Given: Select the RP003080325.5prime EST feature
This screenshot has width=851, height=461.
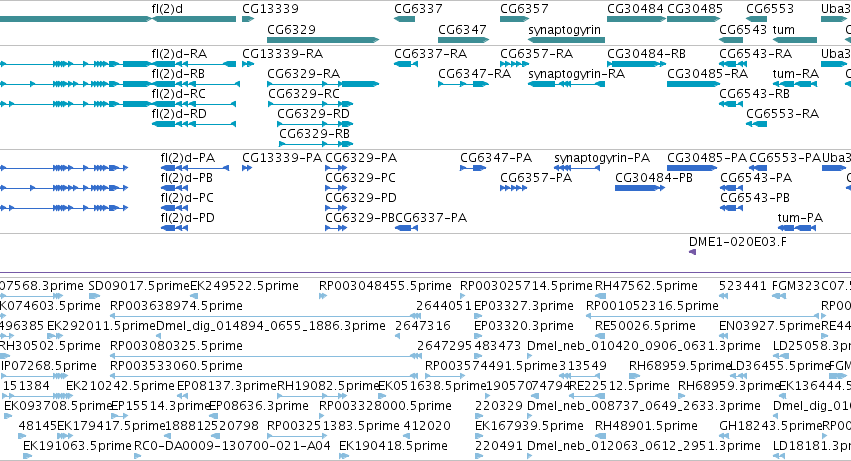Looking at the screenshot, I should pyautogui.click(x=265, y=356).
